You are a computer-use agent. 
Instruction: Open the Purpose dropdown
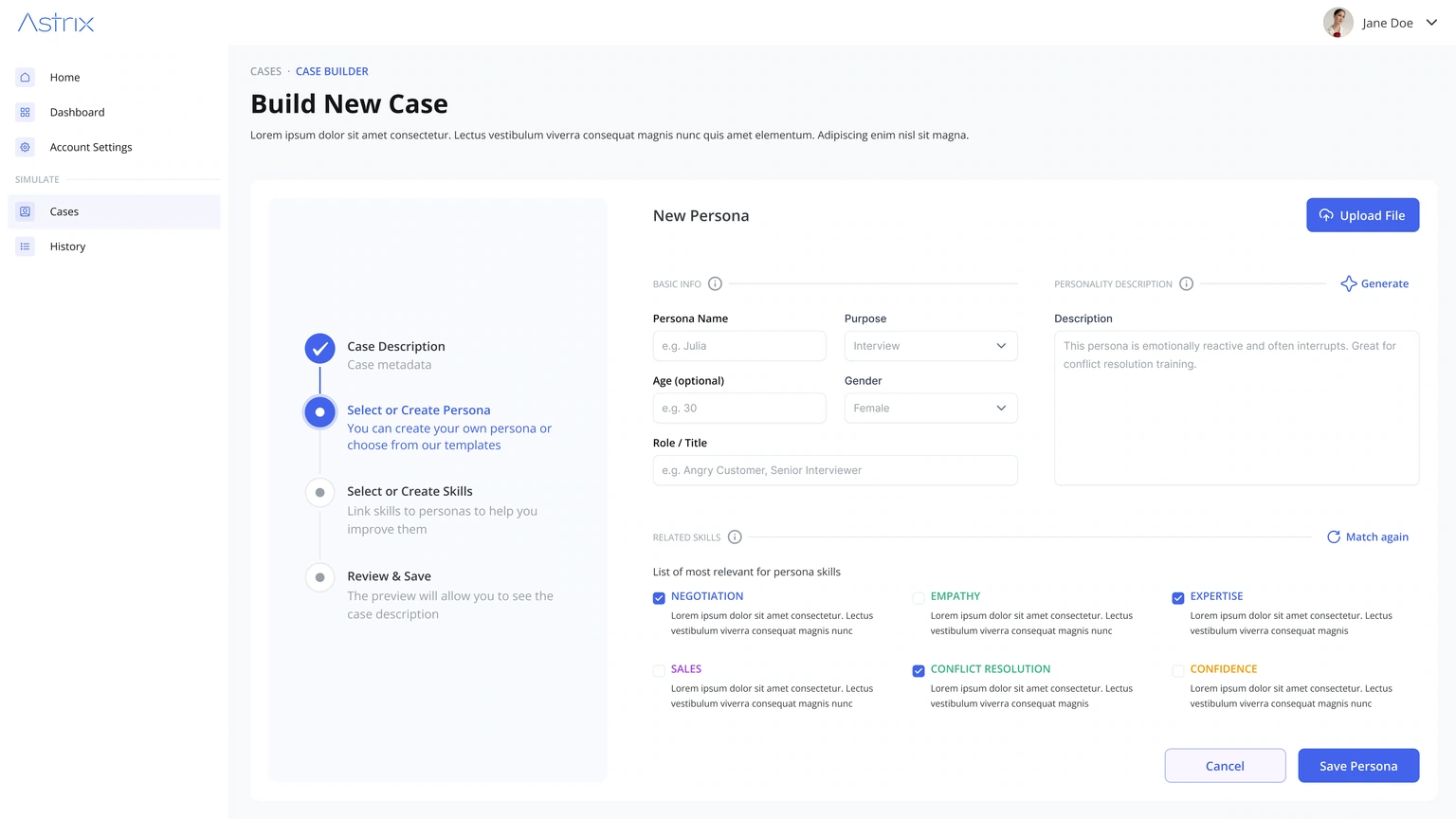point(931,346)
